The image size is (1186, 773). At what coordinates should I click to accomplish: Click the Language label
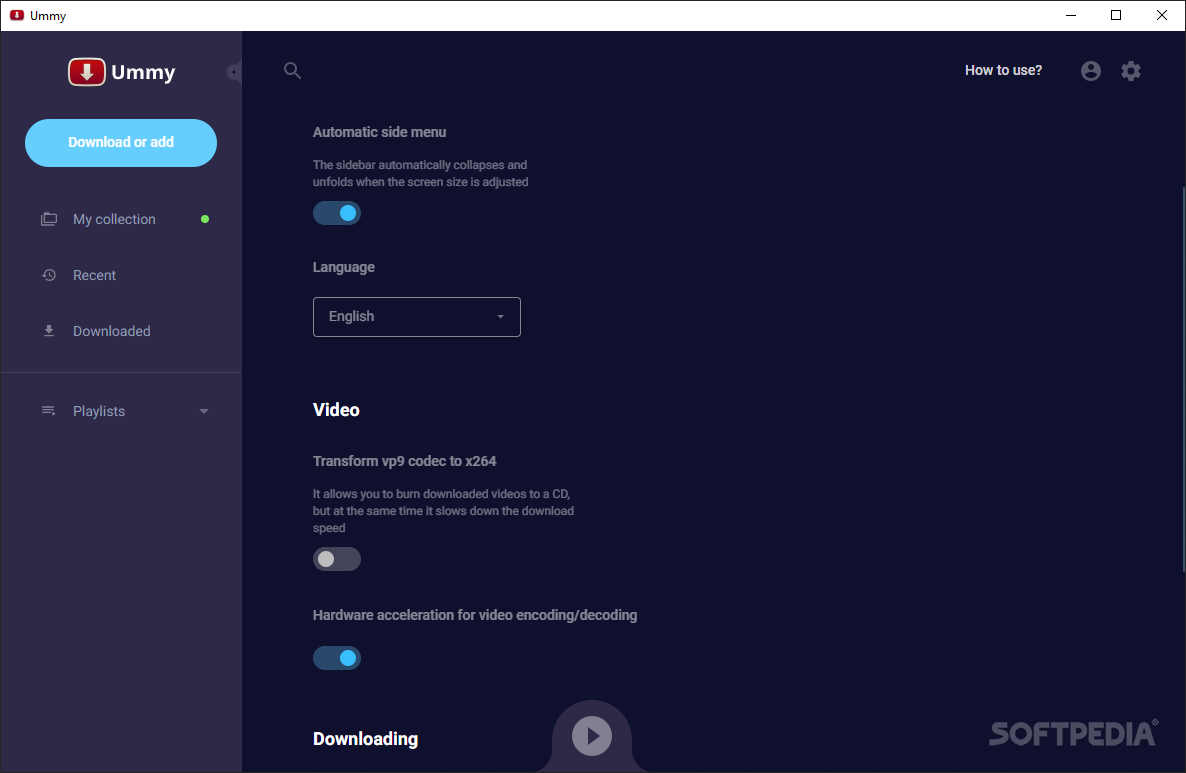[344, 267]
